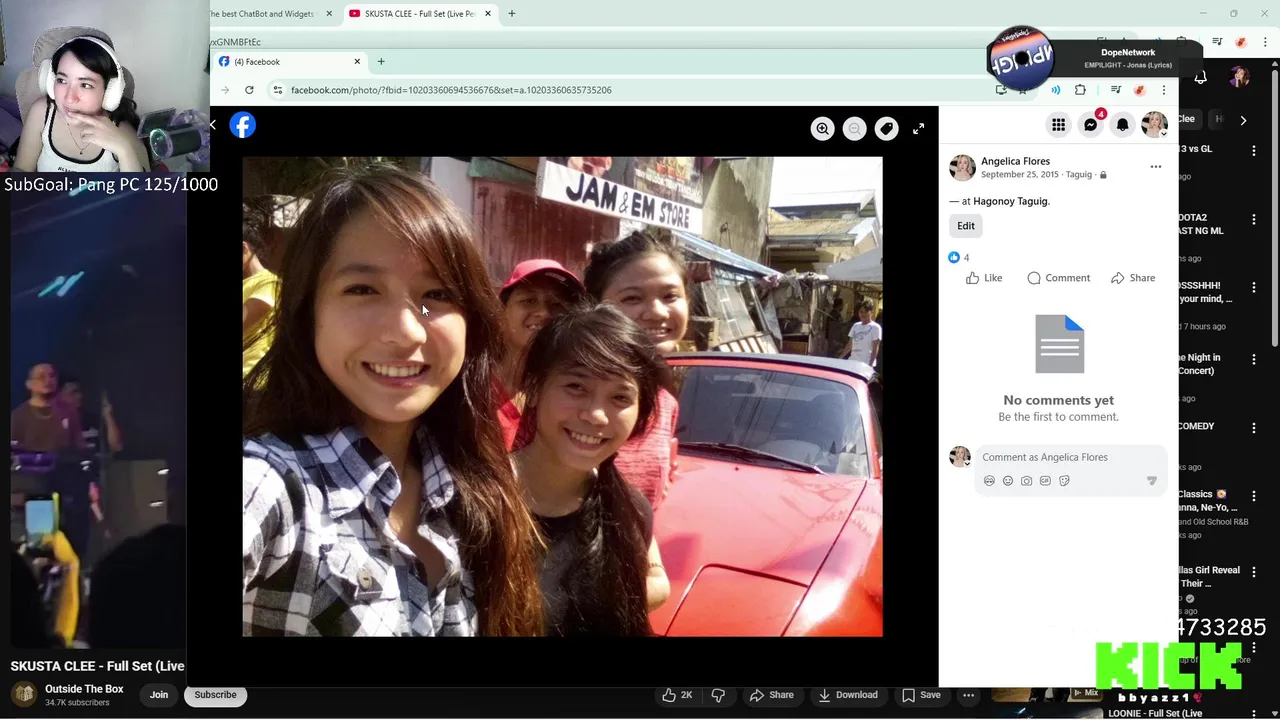This screenshot has width=1280, height=720.
Task: Open Messenger with 4 notifications
Action: 1090,125
